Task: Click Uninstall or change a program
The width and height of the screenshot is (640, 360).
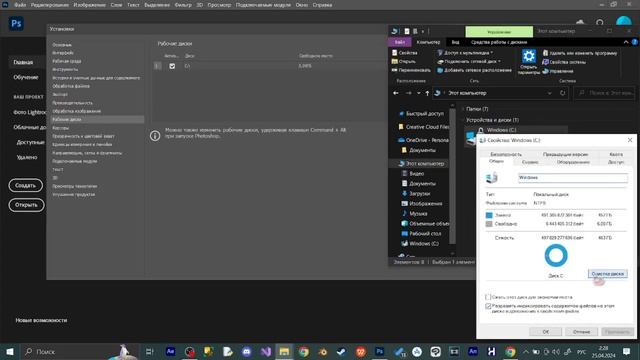Action: click(580, 53)
